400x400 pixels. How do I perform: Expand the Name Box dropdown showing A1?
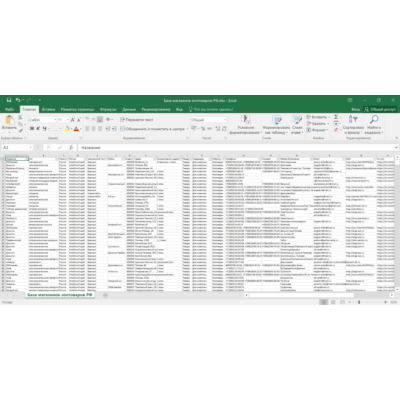[x=30, y=147]
